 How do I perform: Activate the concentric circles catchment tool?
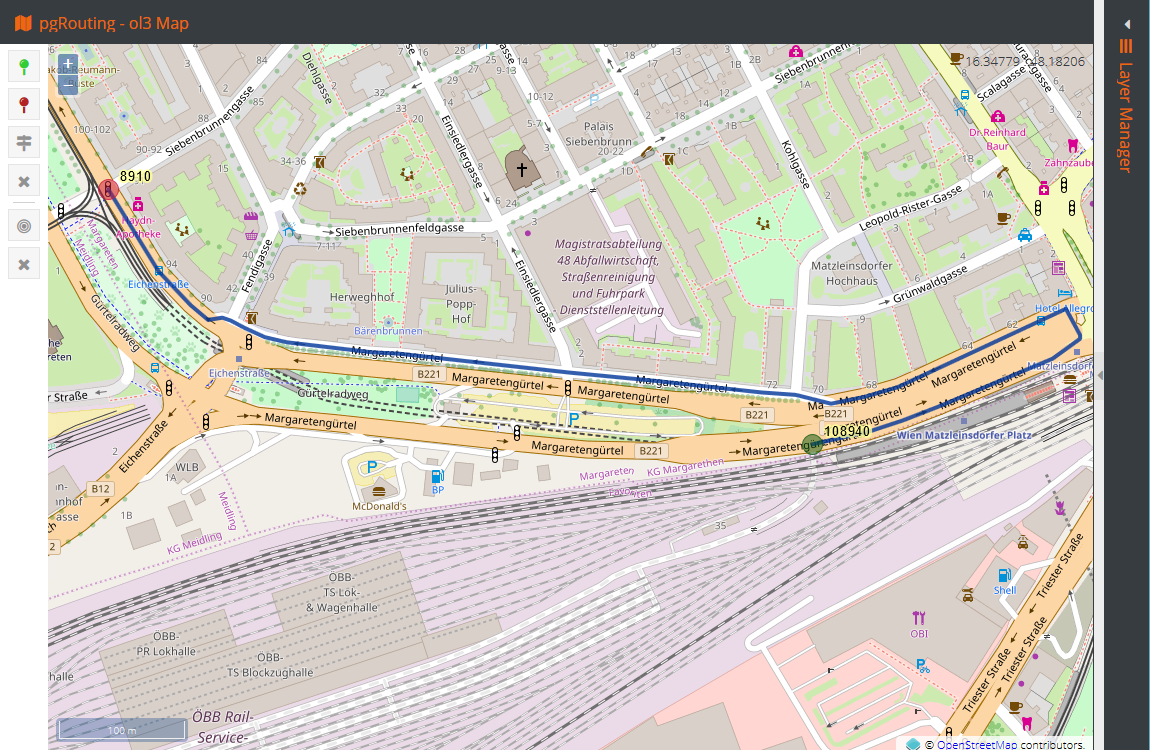23,226
